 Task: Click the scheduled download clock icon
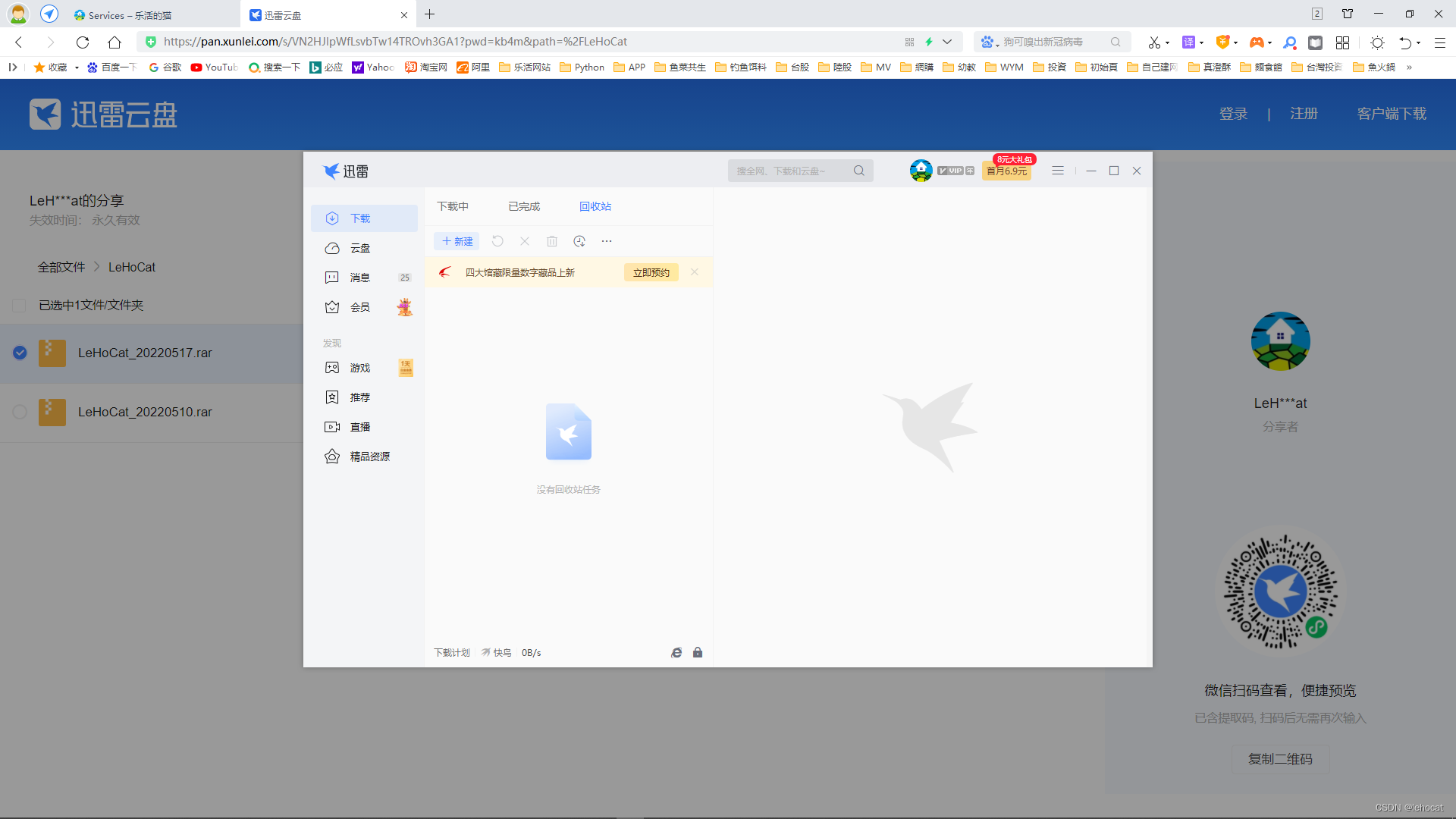coord(579,241)
